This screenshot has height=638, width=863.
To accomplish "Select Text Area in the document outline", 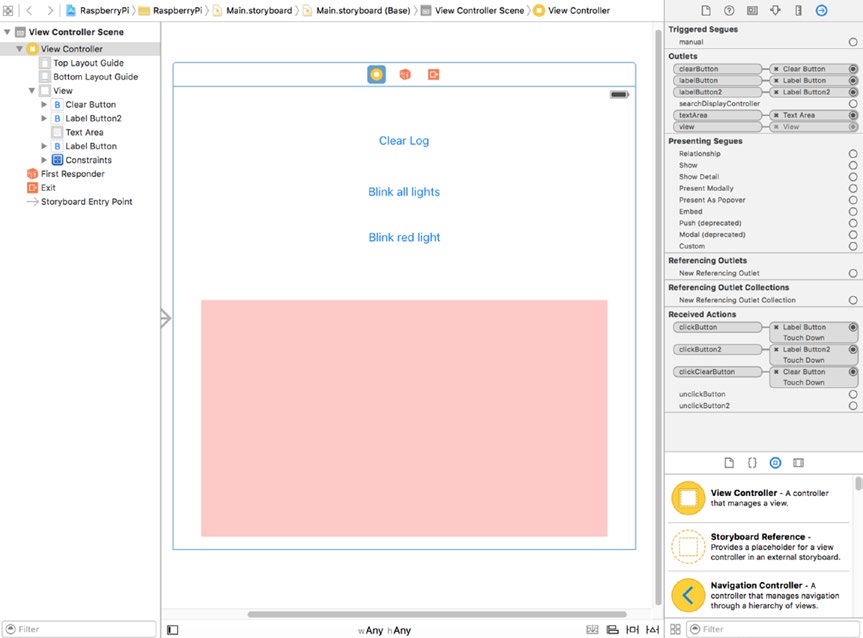I will click(84, 132).
